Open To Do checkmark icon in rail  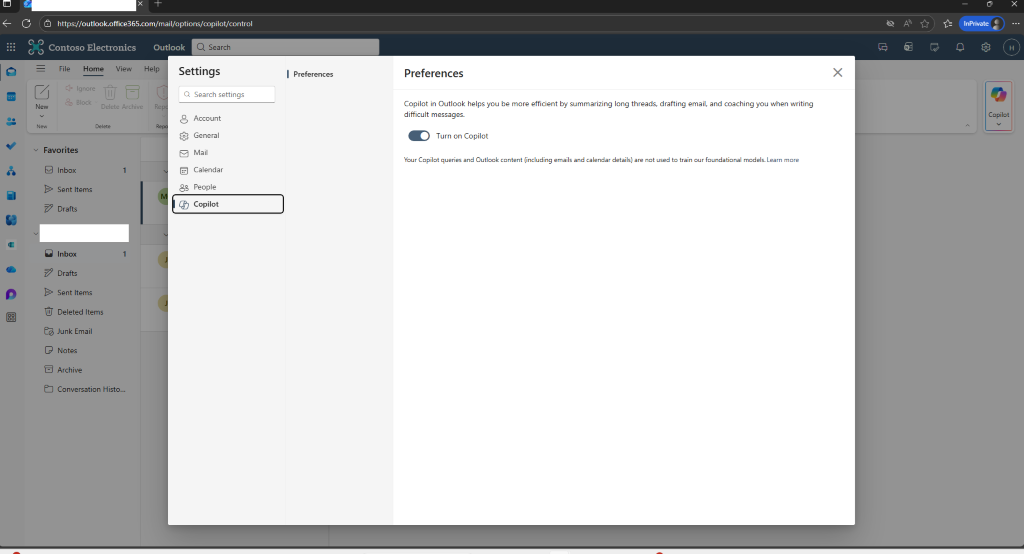tap(11, 146)
